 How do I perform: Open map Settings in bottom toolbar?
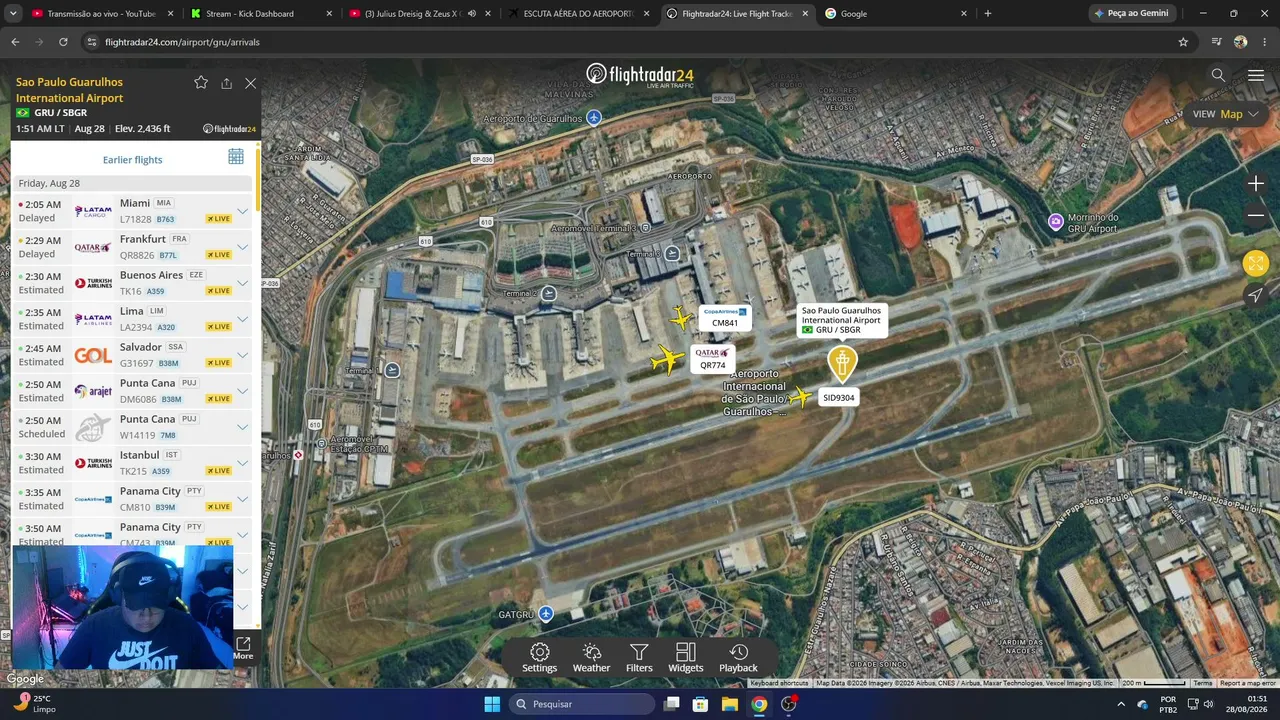539,658
